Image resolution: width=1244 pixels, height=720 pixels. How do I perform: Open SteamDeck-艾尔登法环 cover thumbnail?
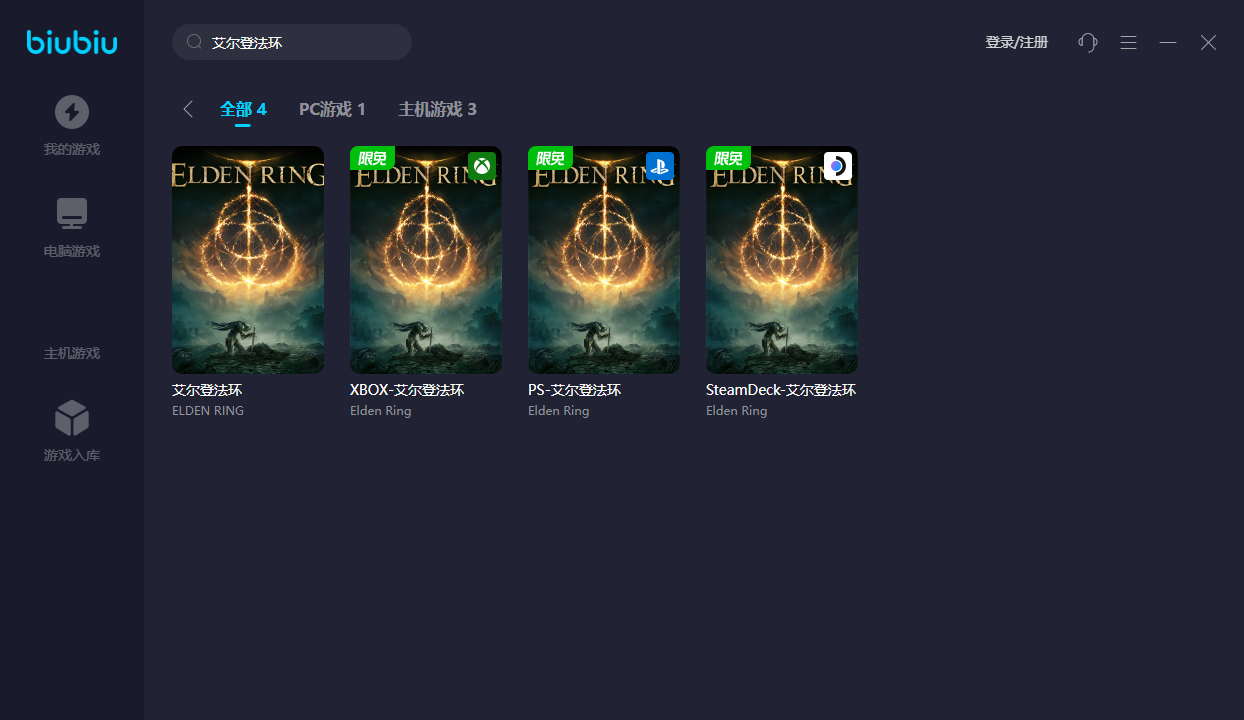click(782, 260)
